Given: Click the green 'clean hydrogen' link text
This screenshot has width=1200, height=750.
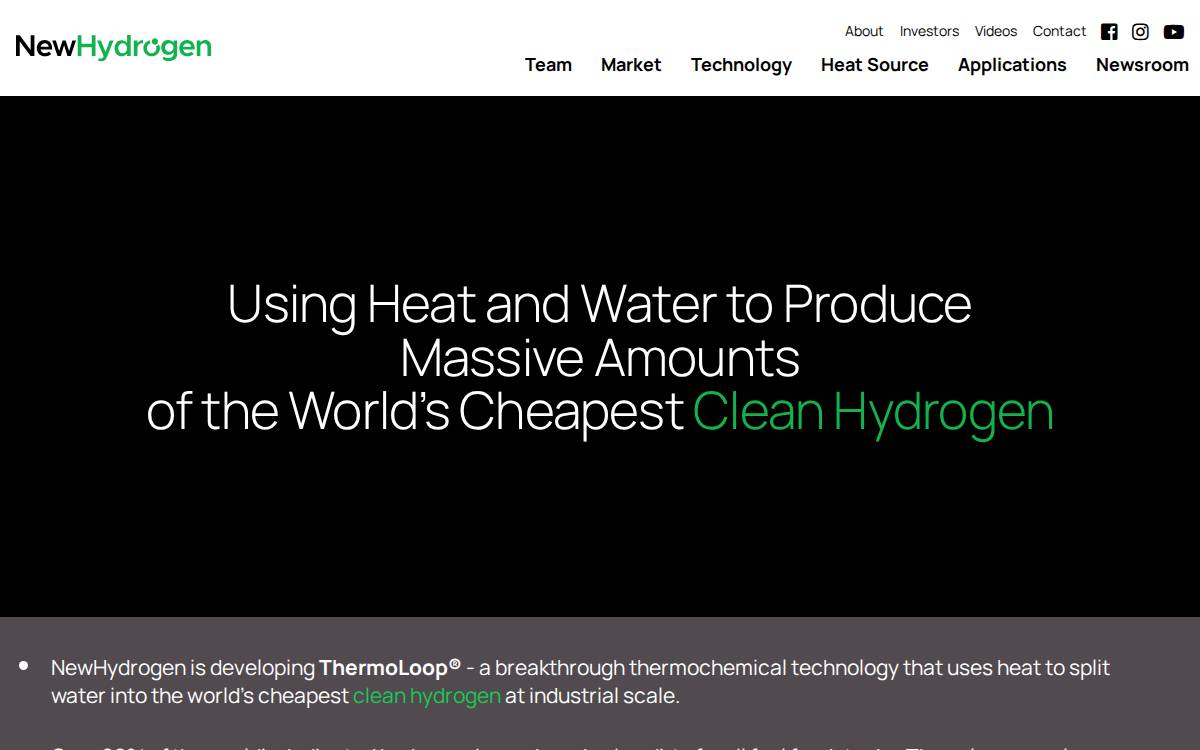Looking at the screenshot, I should [427, 696].
